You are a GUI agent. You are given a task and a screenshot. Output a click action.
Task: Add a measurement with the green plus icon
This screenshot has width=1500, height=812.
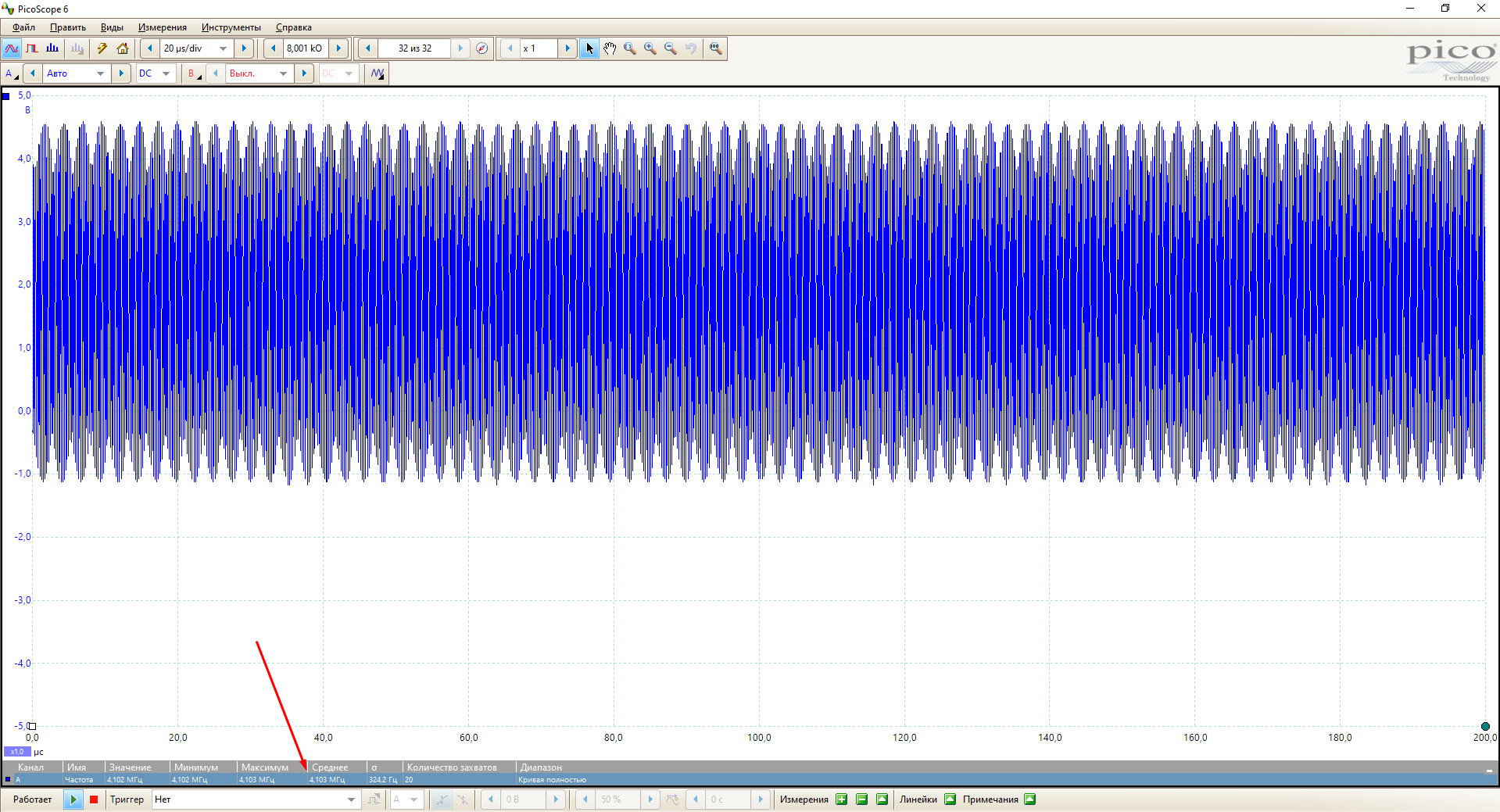(x=842, y=799)
